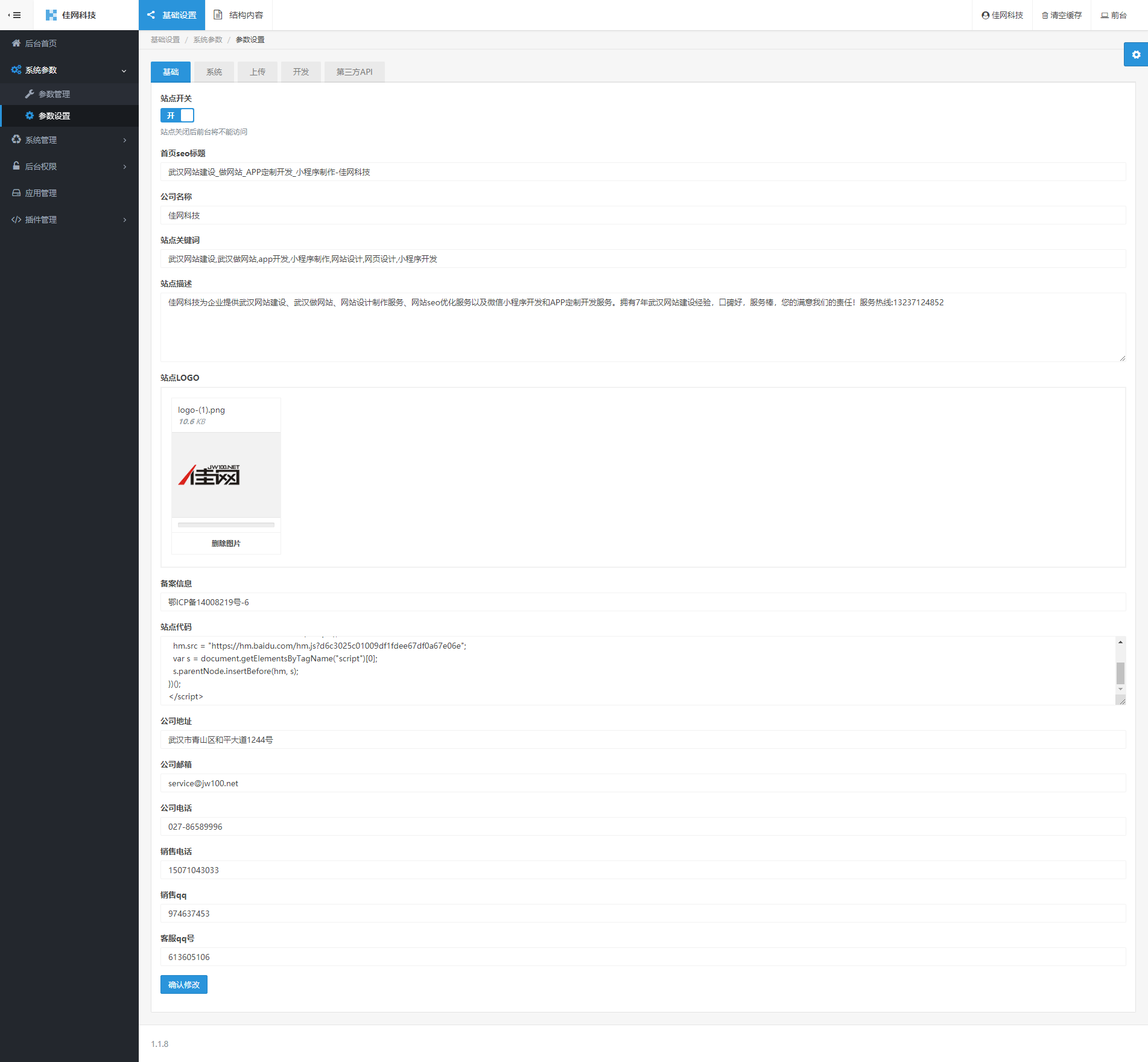Open 后台首页 in the sidebar
This screenshot has height=1062, width=1148.
69,43
